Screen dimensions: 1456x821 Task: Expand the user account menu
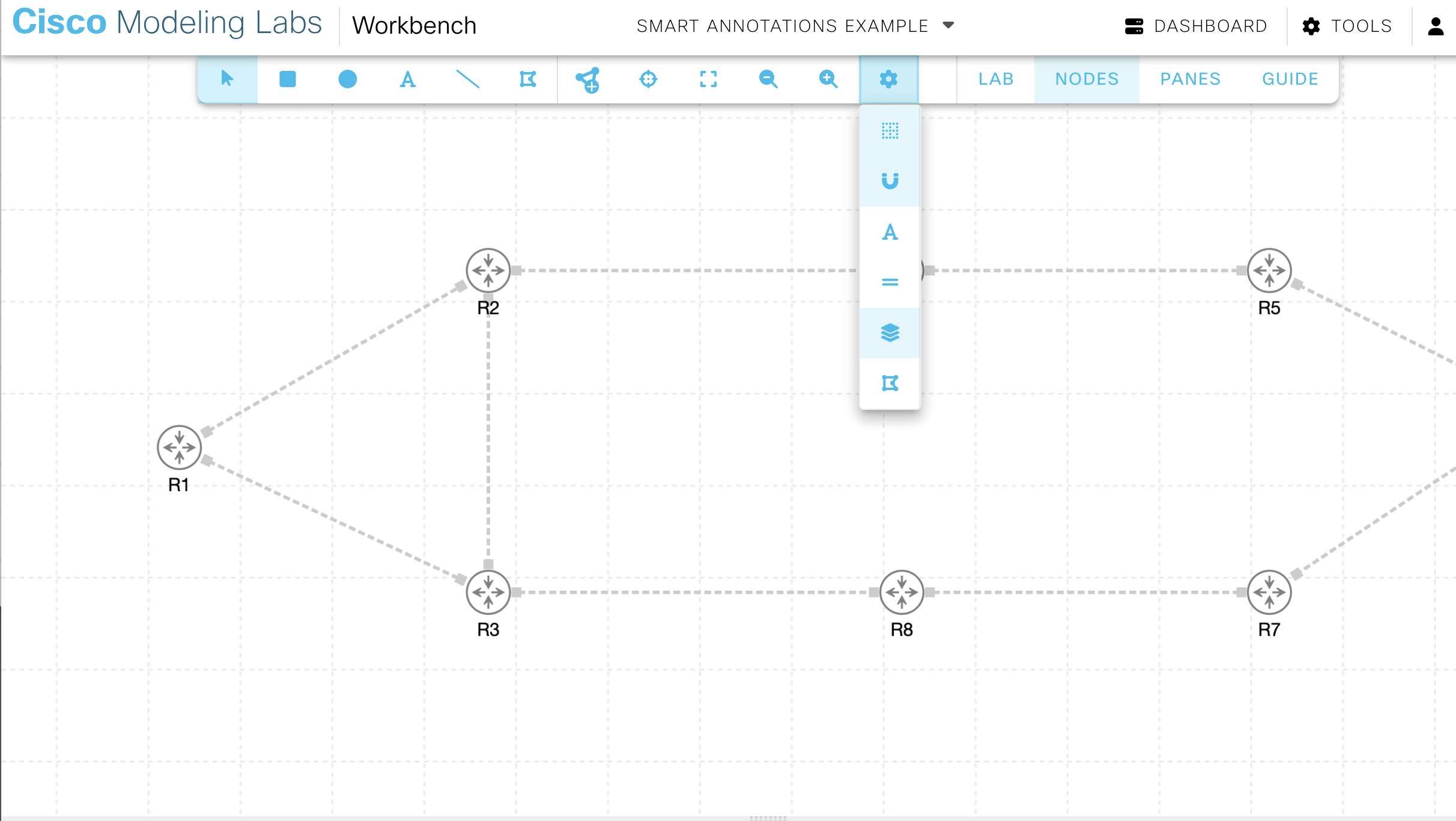pos(1436,25)
